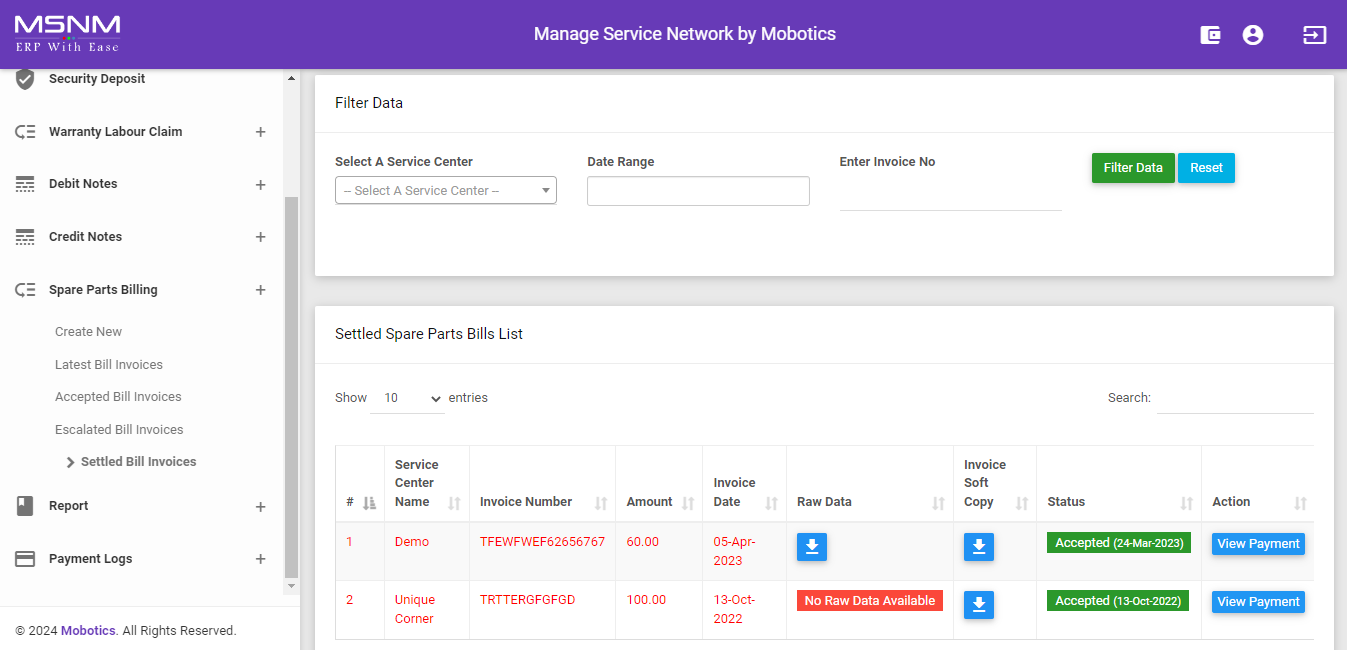Screen dimensions: 1347x650
Task: Expand Warranty Labour Claim menu
Action: click(260, 132)
